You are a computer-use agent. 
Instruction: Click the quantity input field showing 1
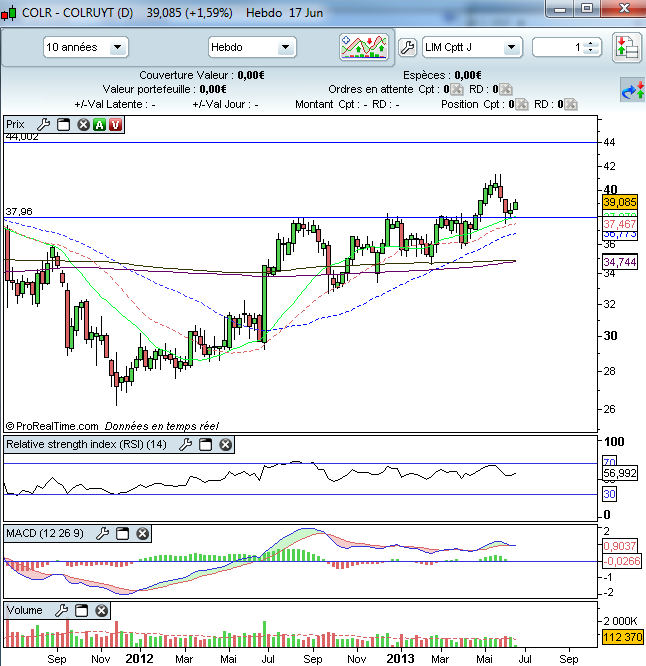[x=558, y=47]
